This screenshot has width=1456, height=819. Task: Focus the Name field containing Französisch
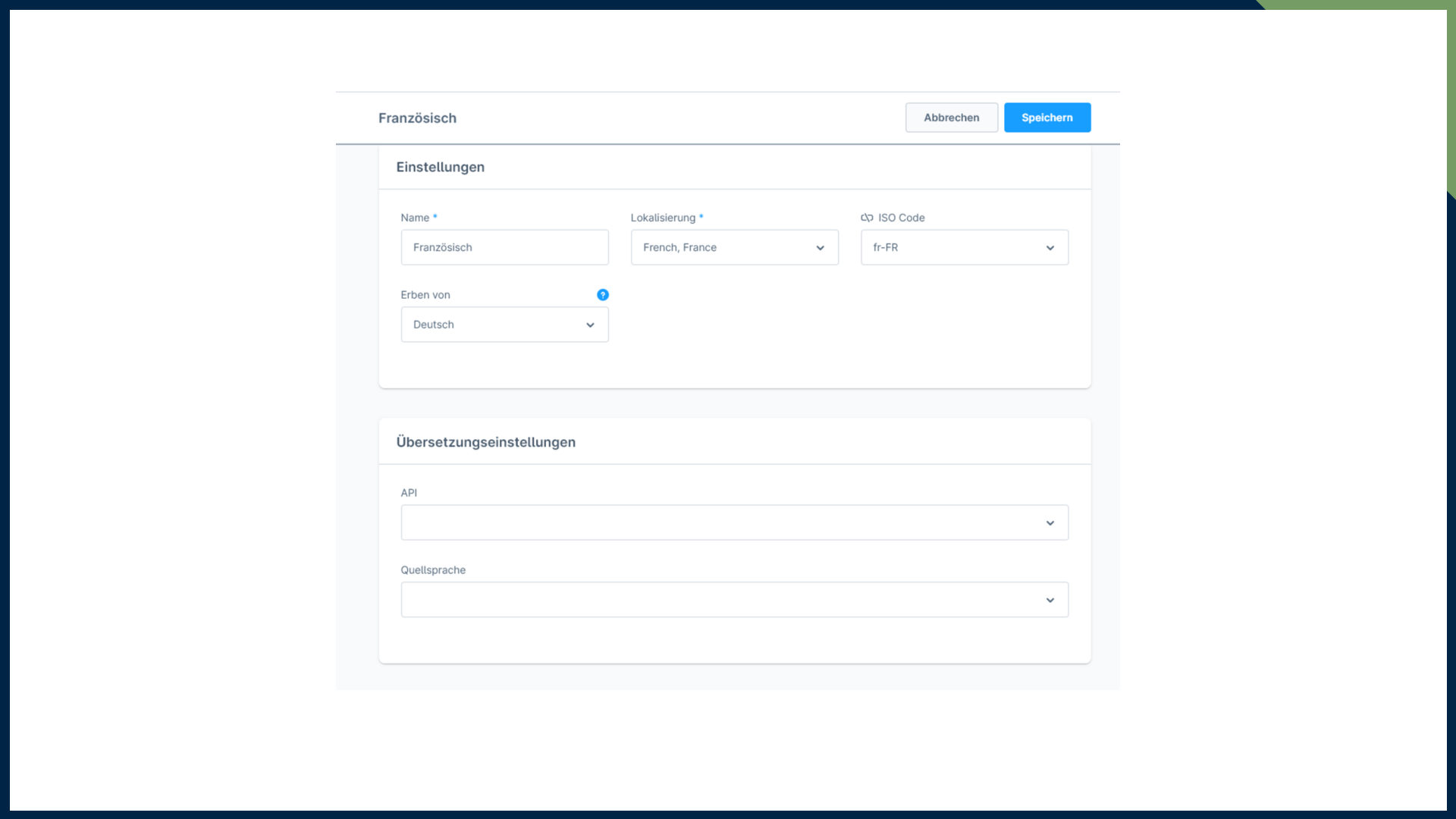[x=504, y=248]
